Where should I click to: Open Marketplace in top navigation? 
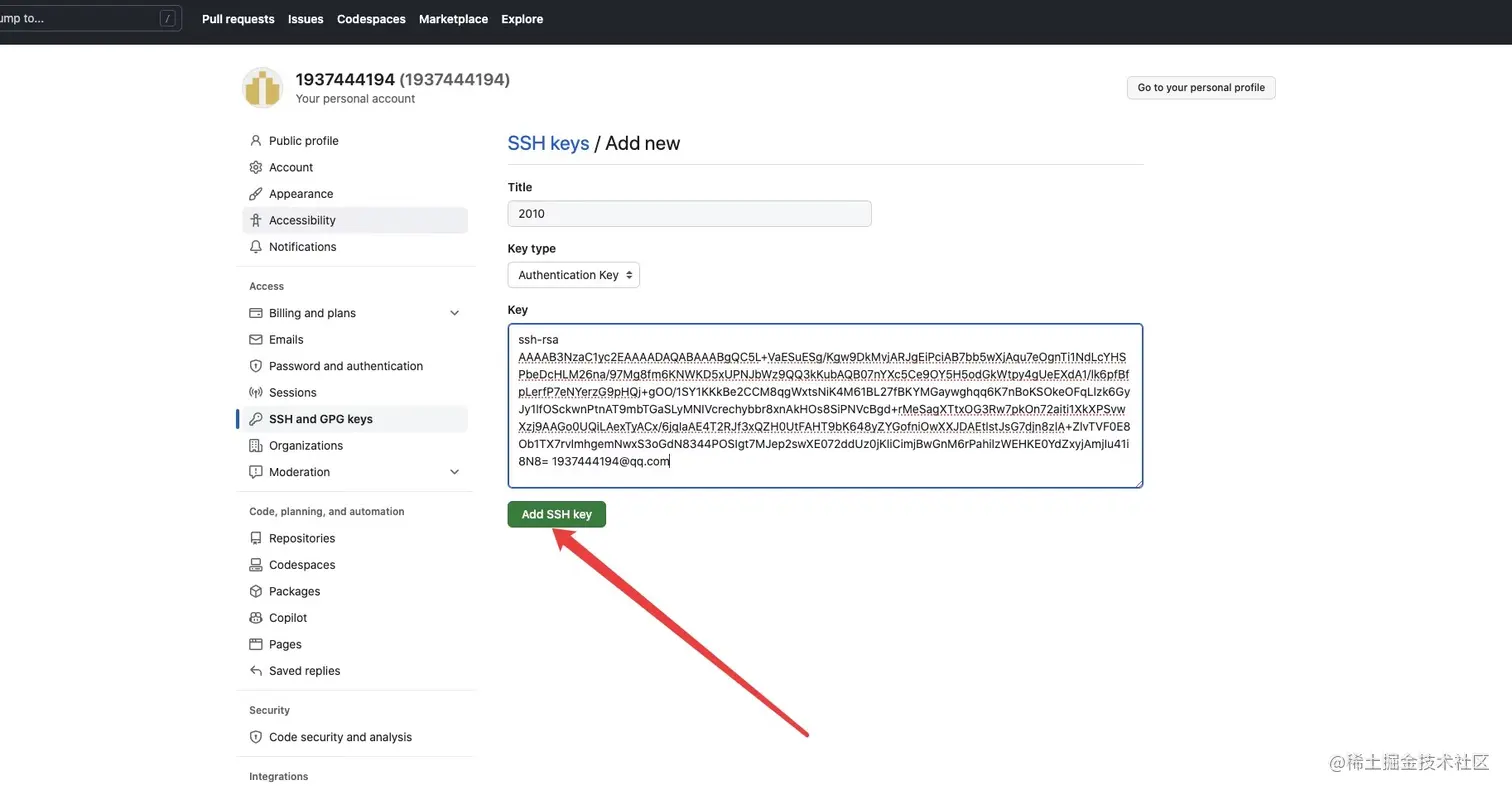pos(453,19)
